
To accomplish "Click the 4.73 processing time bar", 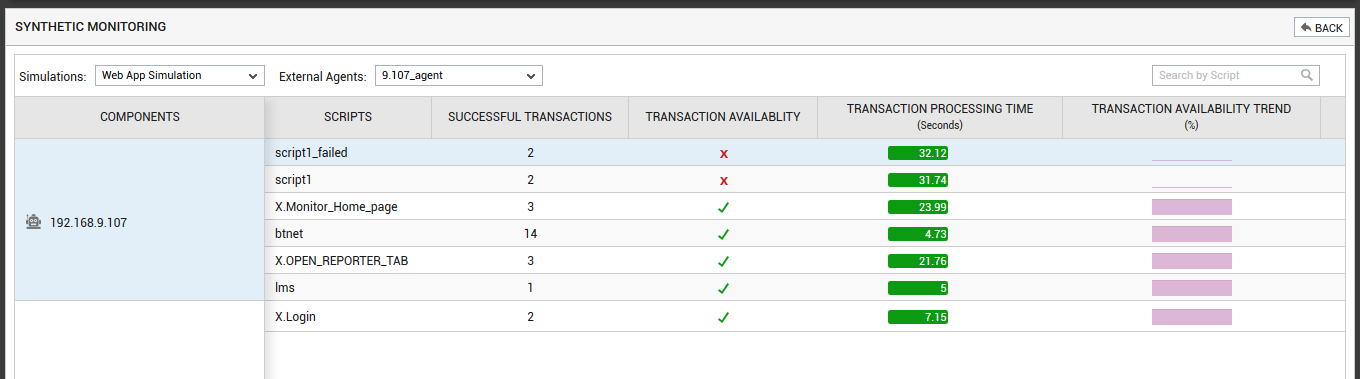I will point(918,234).
